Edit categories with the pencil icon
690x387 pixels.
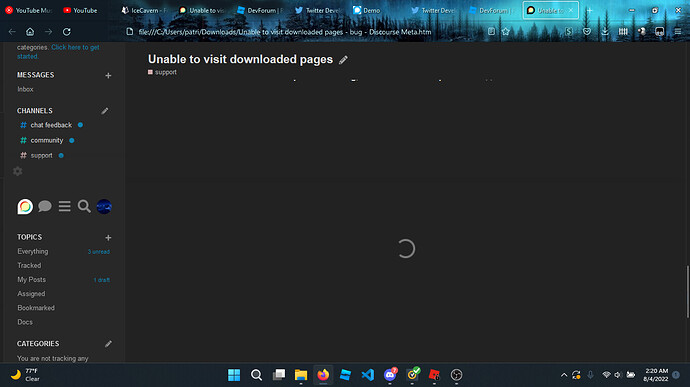[108, 344]
